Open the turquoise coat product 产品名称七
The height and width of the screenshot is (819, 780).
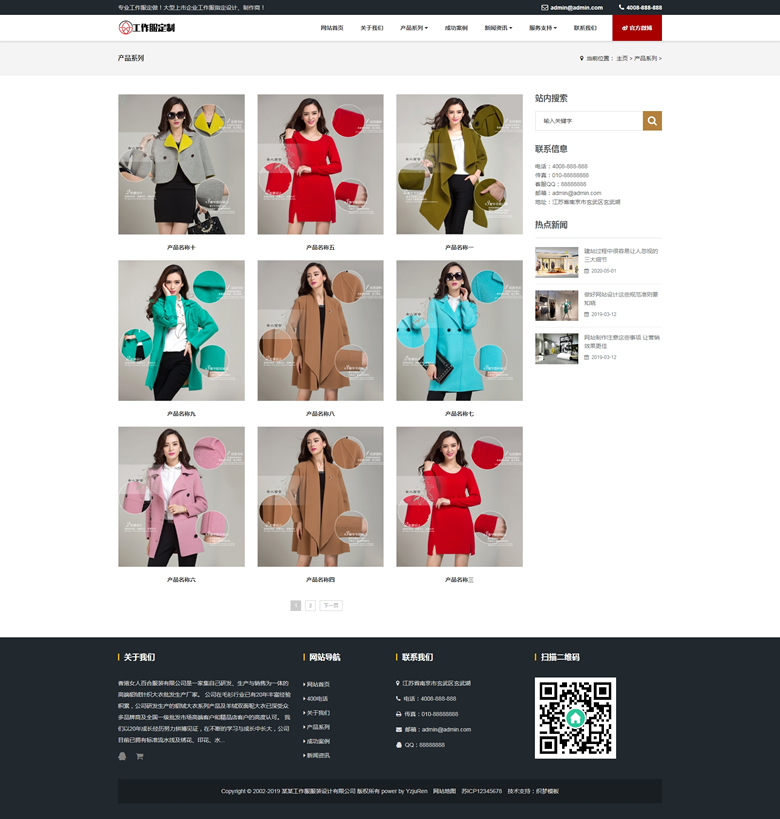pos(459,331)
